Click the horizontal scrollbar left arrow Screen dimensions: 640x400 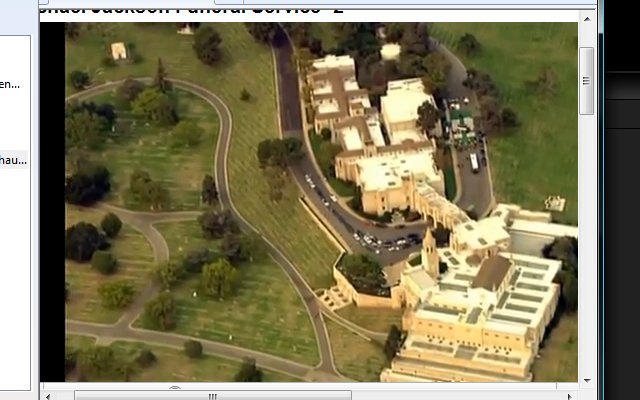(x=49, y=395)
